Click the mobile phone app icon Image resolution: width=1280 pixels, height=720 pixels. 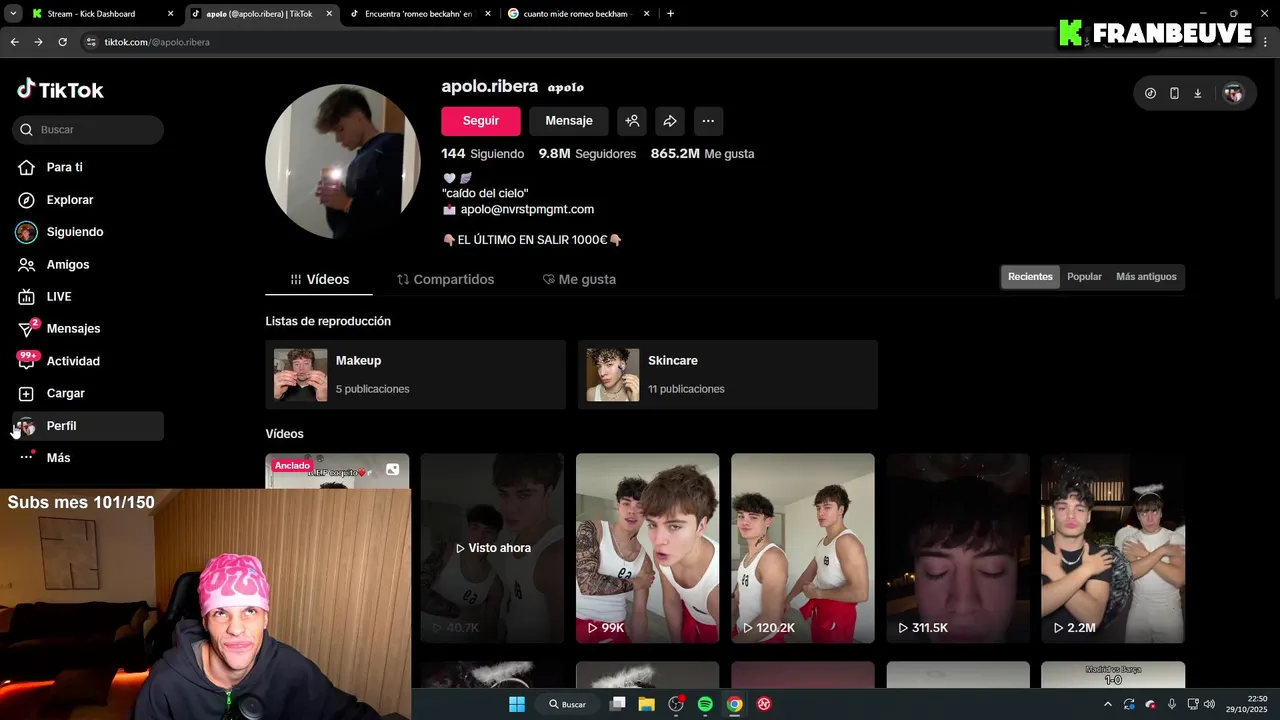(x=1174, y=93)
